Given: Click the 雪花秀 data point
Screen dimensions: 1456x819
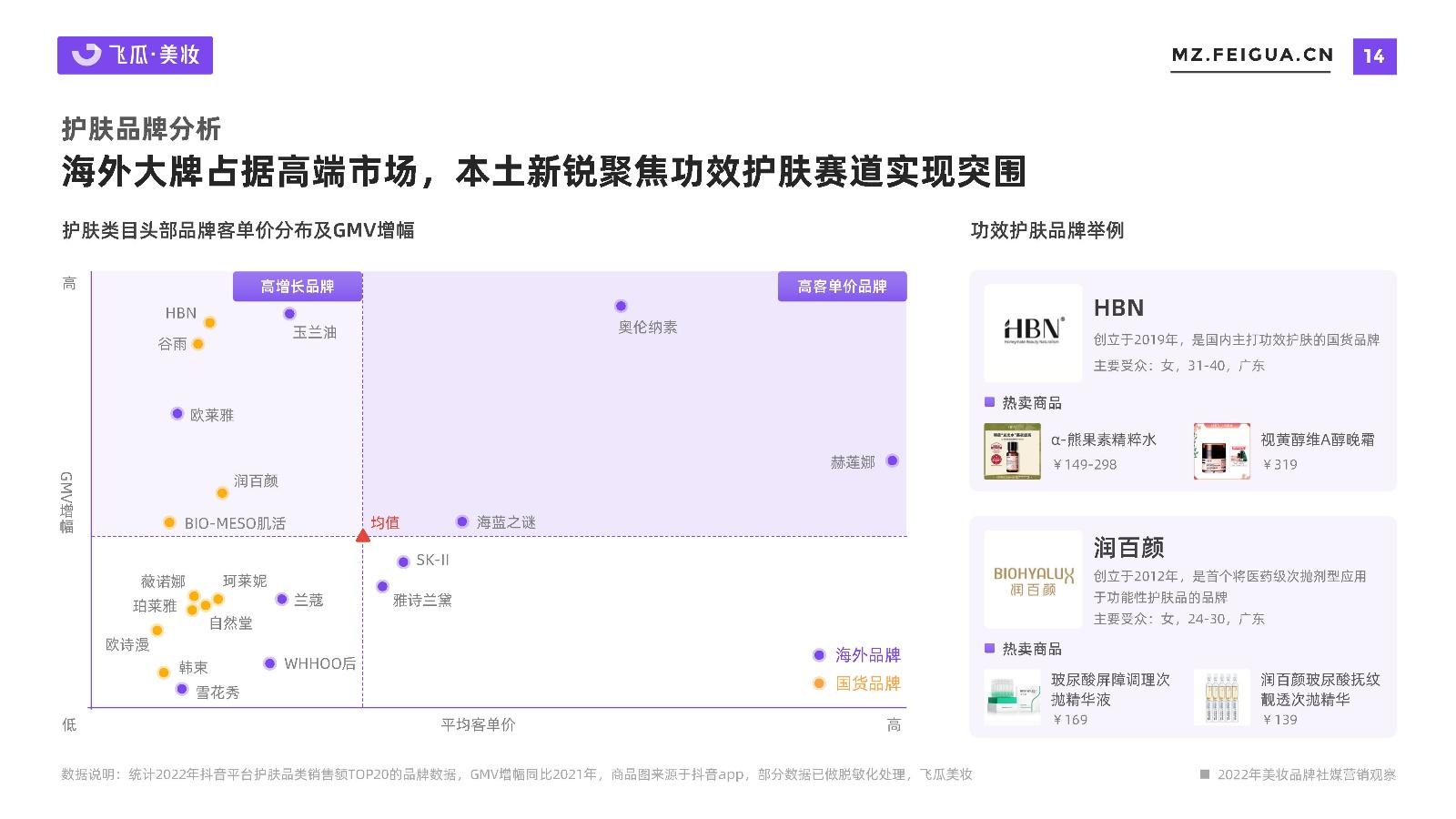Looking at the screenshot, I should point(182,689).
